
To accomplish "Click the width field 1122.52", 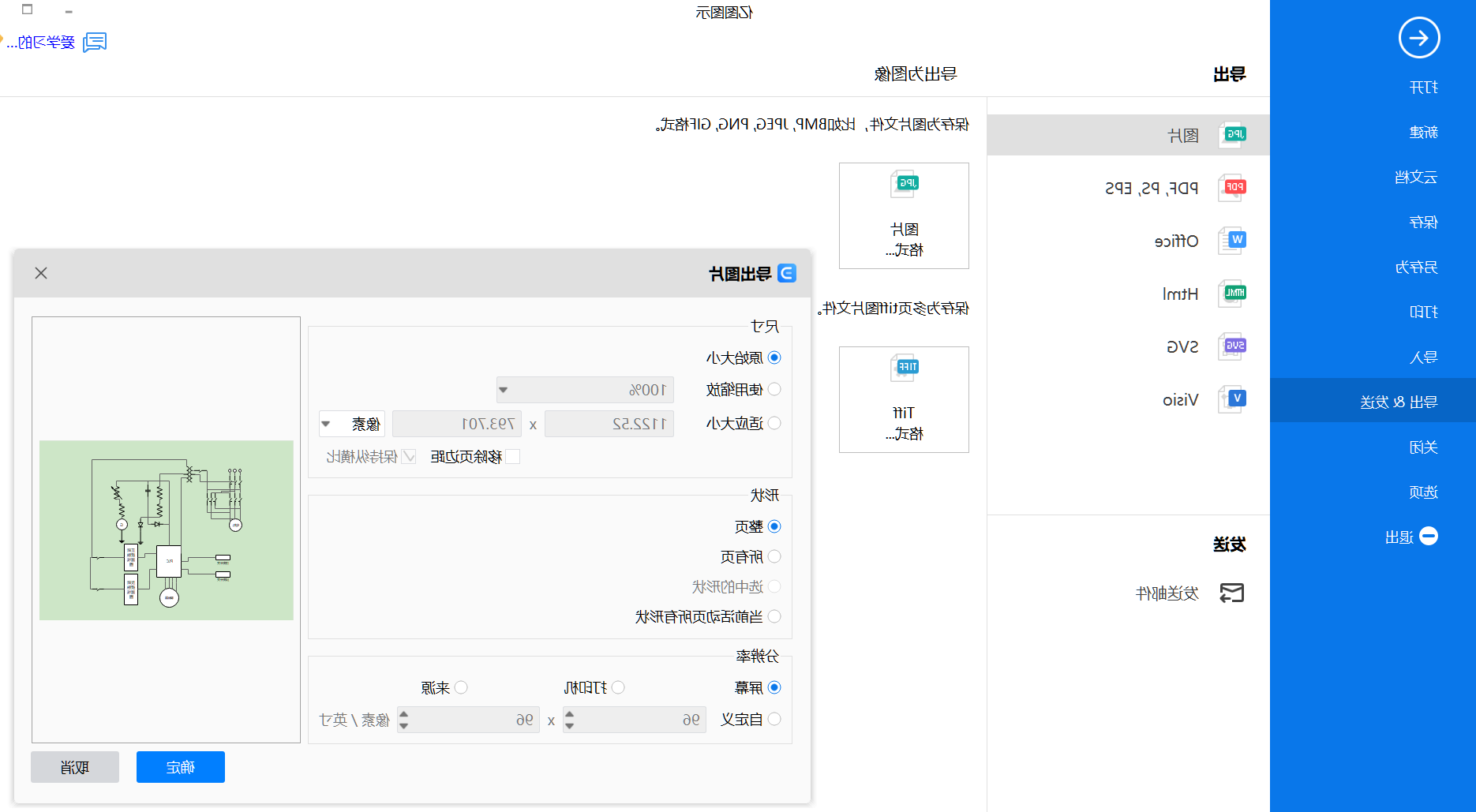I will coord(609,424).
